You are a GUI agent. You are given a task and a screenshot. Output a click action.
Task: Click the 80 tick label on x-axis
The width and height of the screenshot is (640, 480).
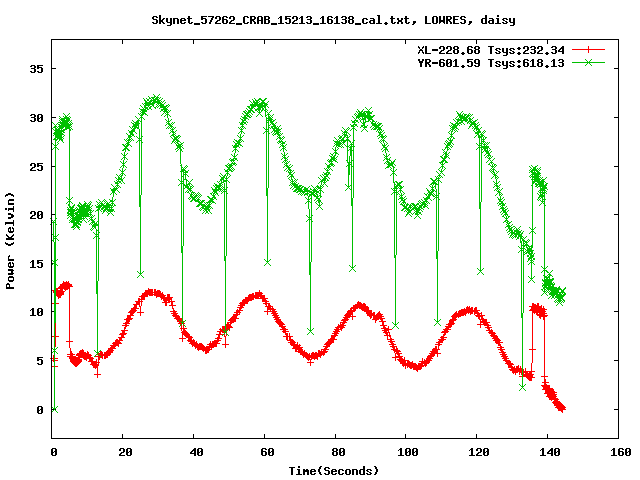point(336,453)
